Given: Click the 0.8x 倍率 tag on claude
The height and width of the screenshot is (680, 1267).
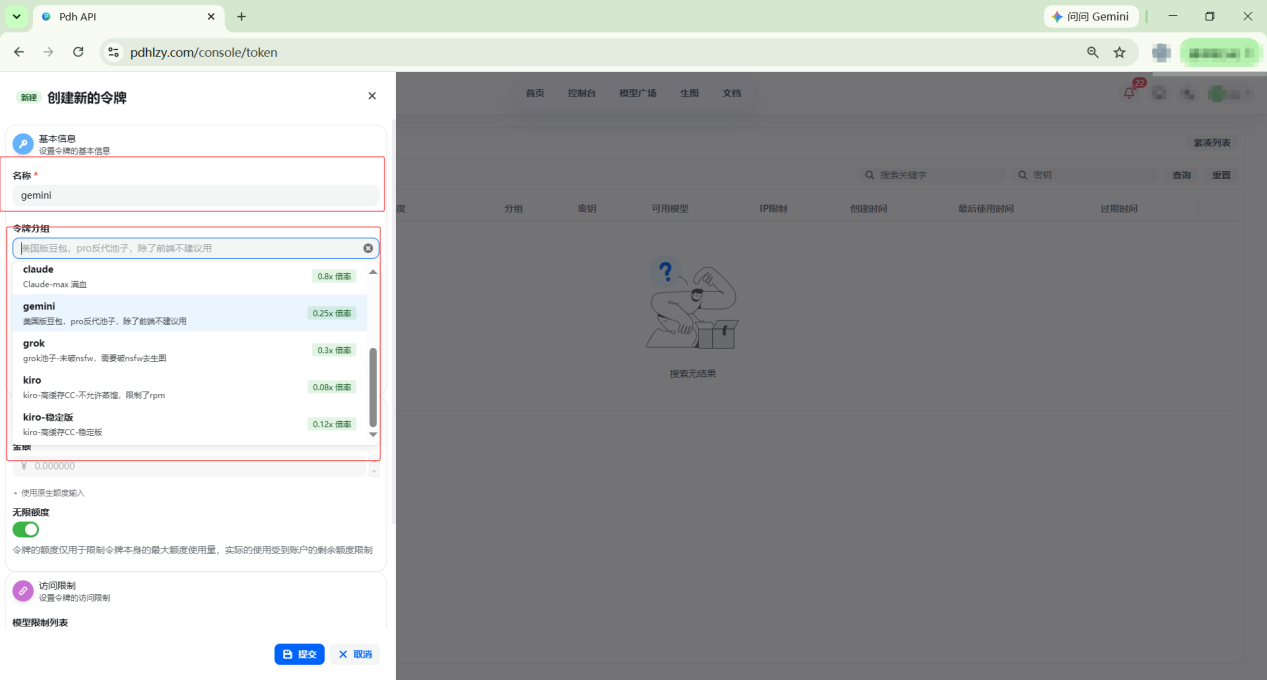Looking at the screenshot, I should point(334,276).
